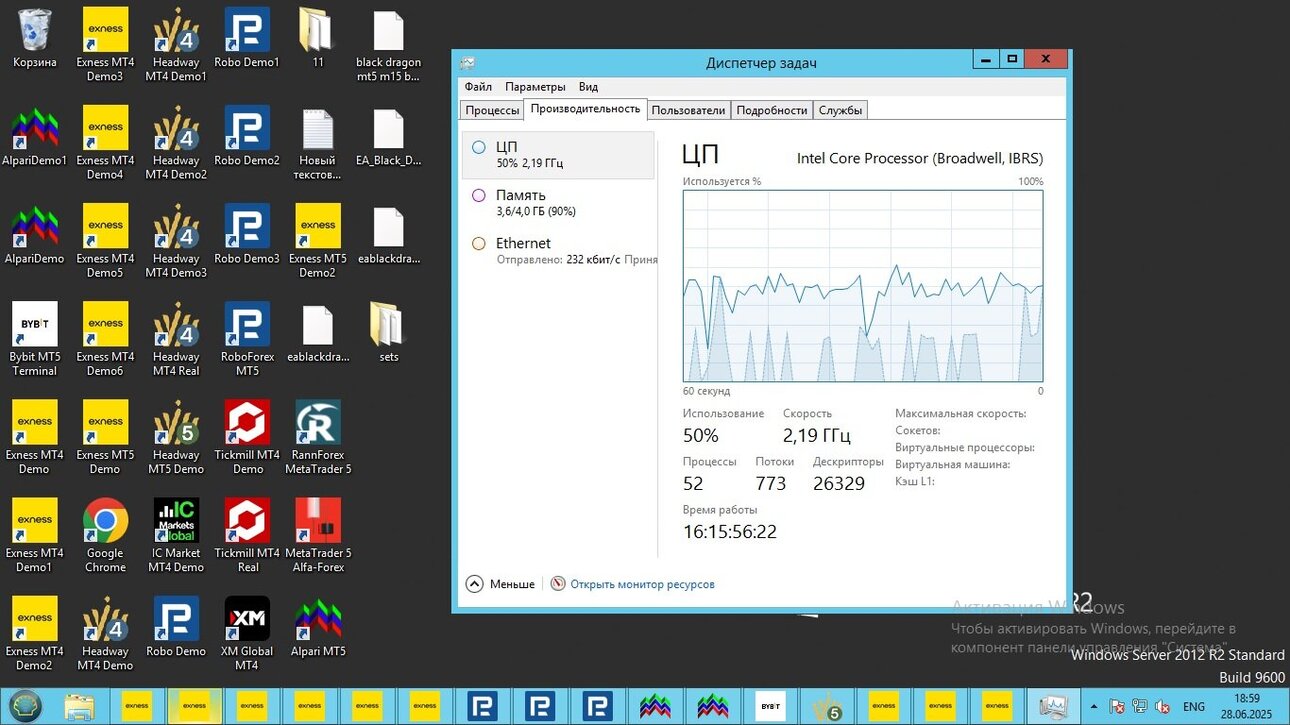Open the Google Chrome desktop shortcut
This screenshot has height=725, width=1290.
click(x=105, y=535)
